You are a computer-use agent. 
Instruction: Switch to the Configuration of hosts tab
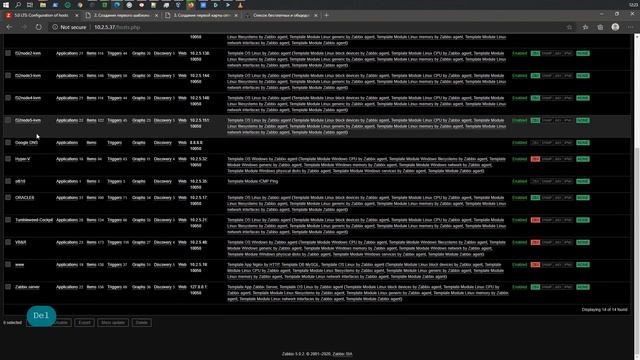(x=41, y=15)
